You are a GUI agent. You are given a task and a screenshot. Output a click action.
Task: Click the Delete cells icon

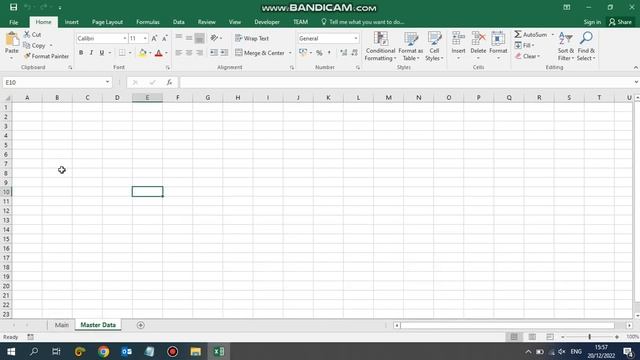478,40
